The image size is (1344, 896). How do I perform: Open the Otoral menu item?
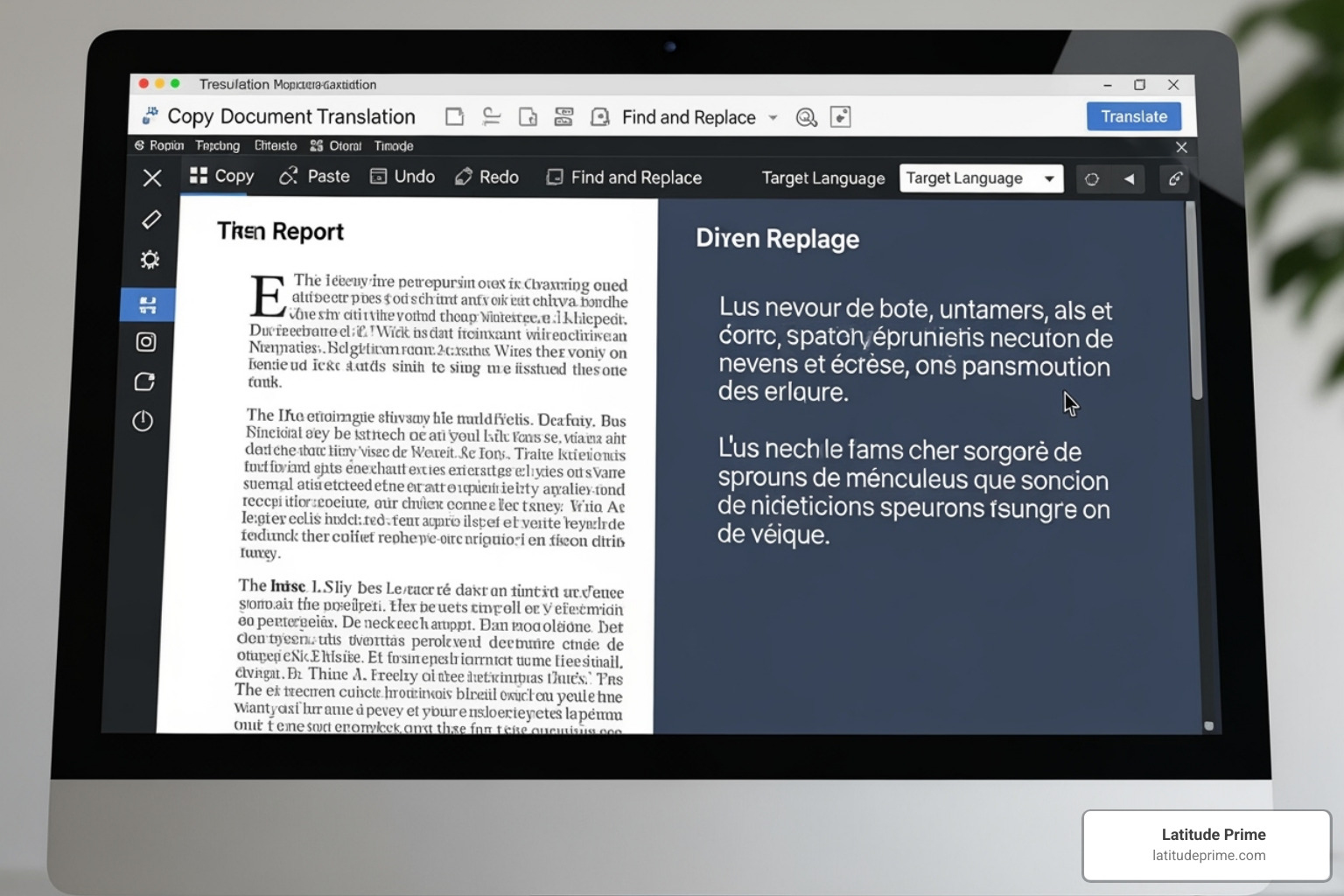click(x=343, y=145)
